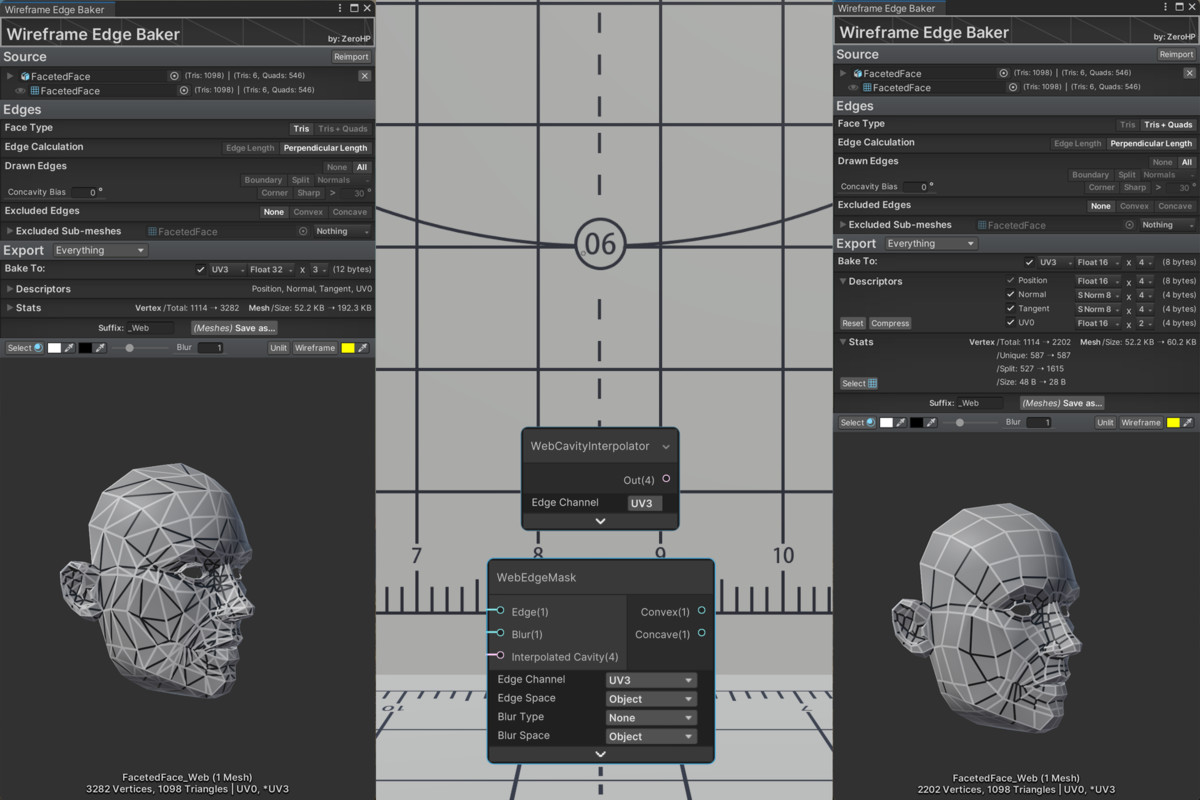Toggle the Normal descriptor checkbox
1200x800 pixels.
click(x=1010, y=294)
